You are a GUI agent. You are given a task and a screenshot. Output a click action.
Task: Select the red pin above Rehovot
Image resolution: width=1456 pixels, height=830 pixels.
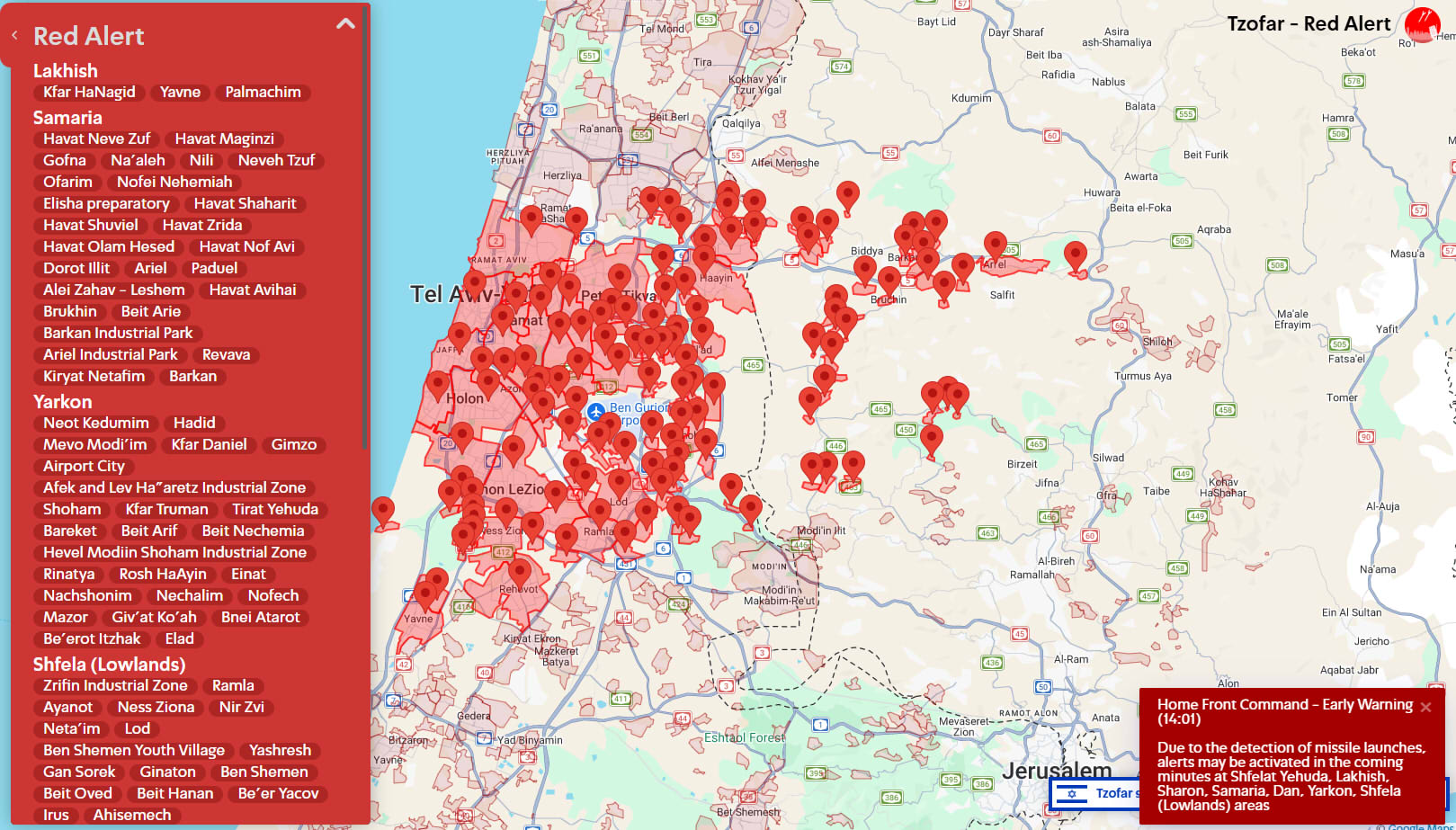(x=519, y=571)
